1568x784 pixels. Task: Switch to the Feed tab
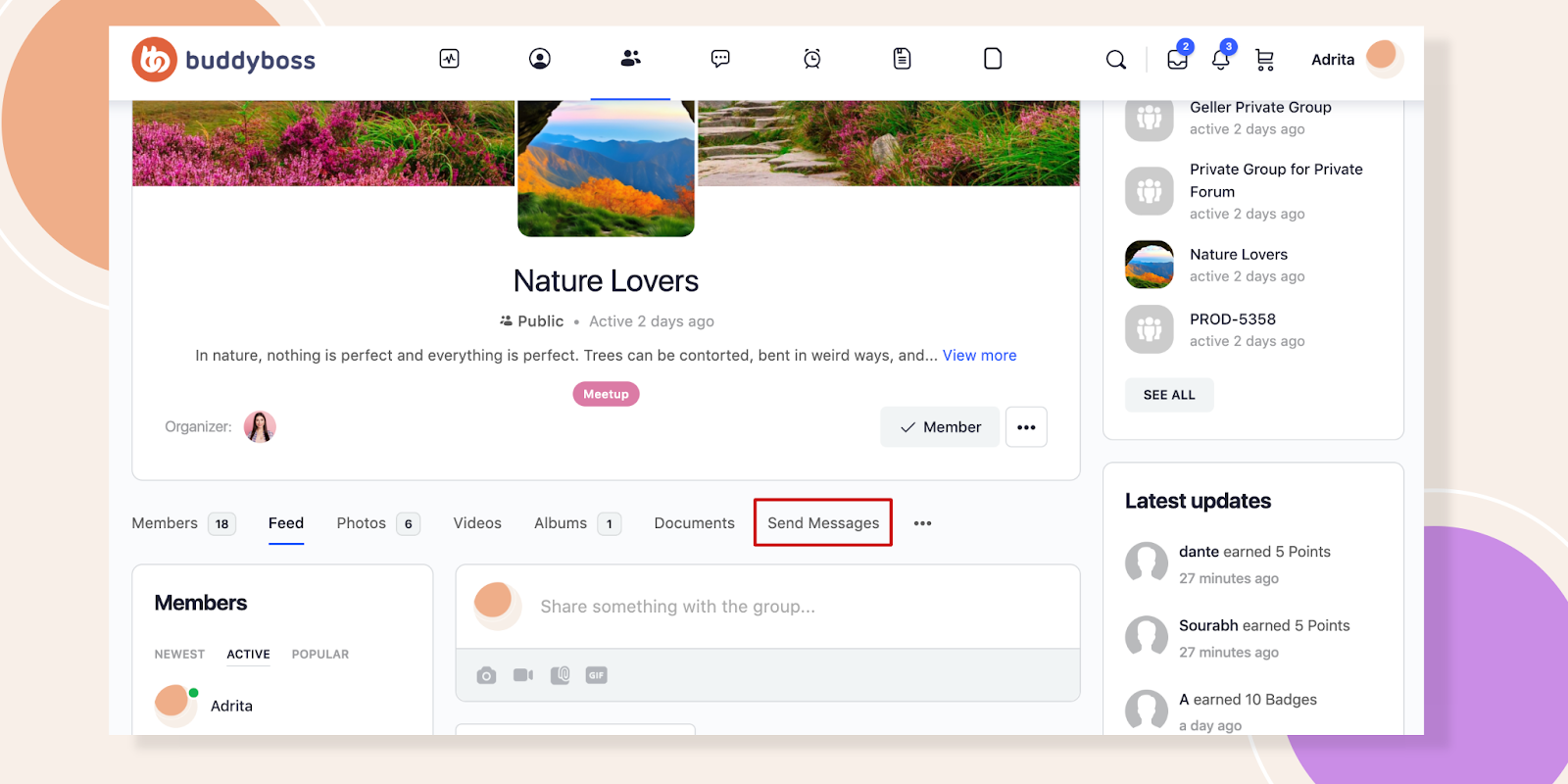click(286, 523)
